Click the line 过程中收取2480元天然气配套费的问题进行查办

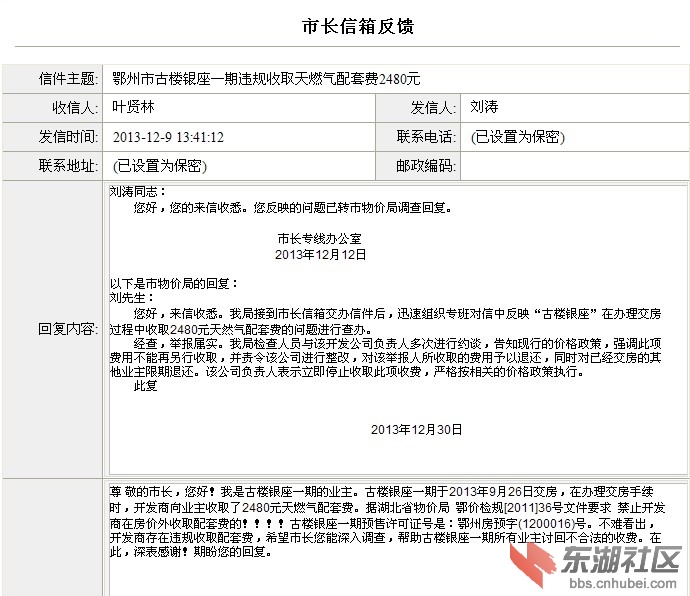point(242,329)
